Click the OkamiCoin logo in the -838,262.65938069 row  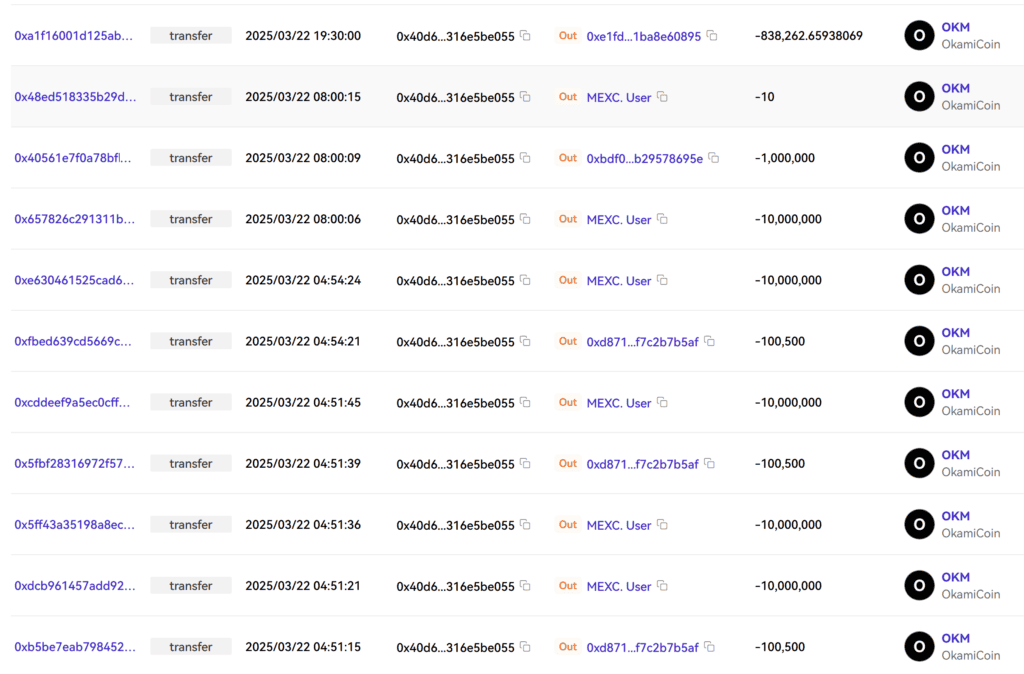[x=919, y=36]
